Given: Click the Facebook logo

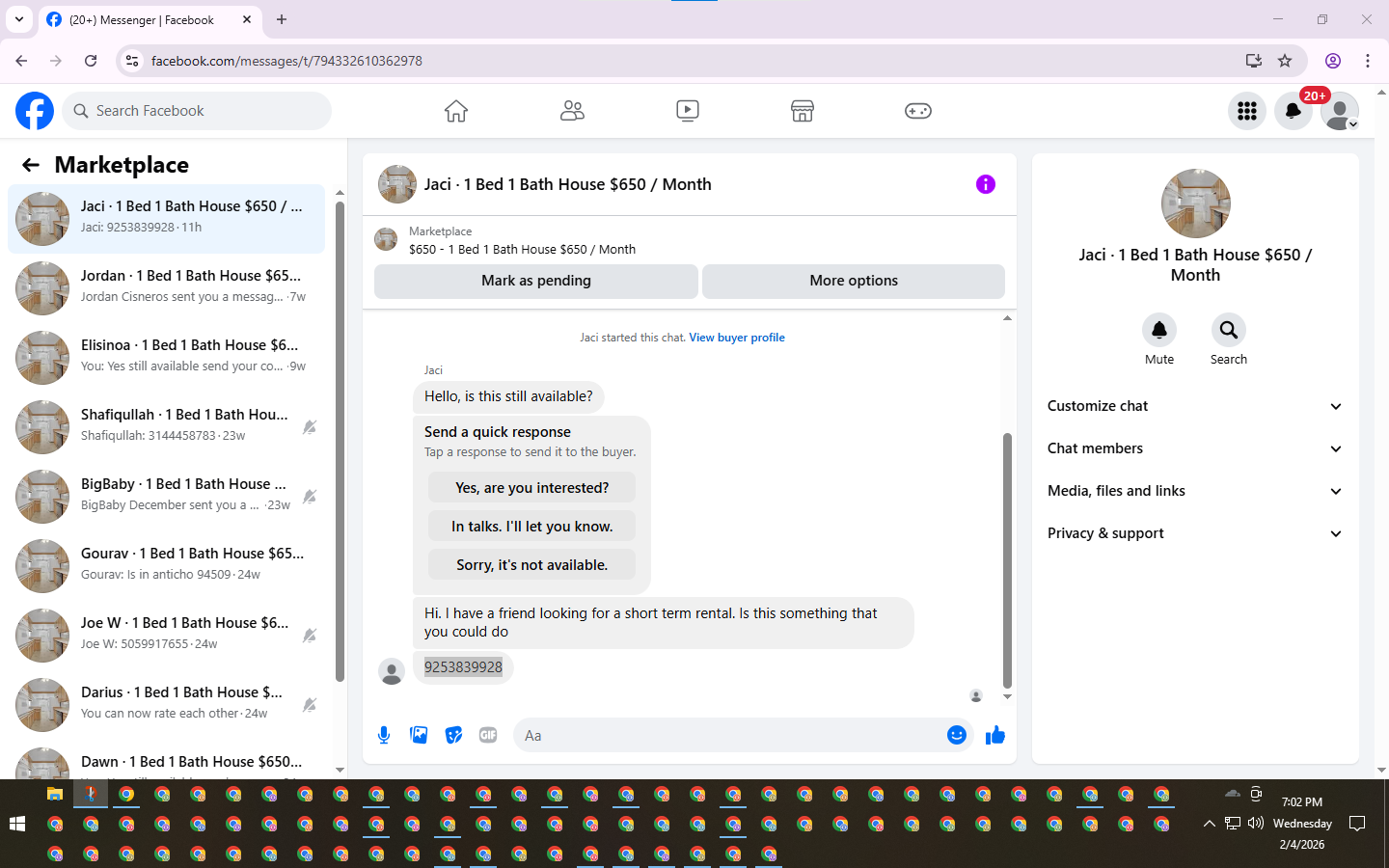Looking at the screenshot, I should click(x=35, y=111).
